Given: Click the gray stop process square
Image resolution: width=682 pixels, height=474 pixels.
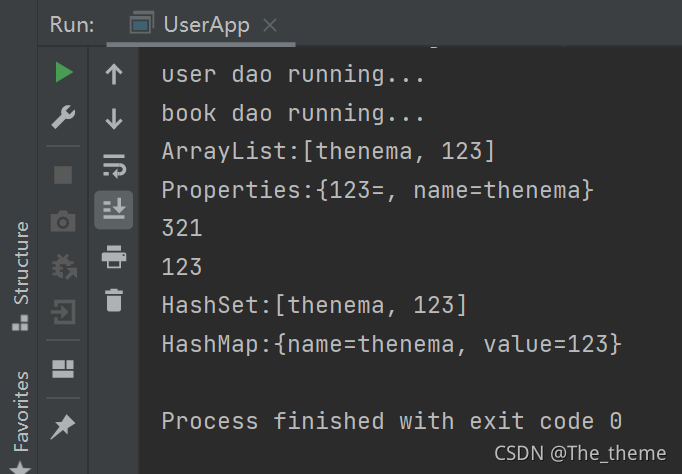Looking at the screenshot, I should (63, 175).
